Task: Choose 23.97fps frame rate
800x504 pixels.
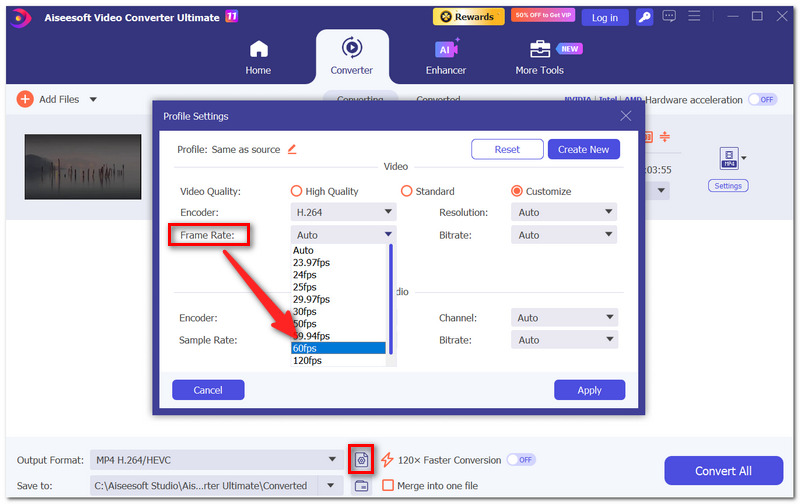Action: 339,263
